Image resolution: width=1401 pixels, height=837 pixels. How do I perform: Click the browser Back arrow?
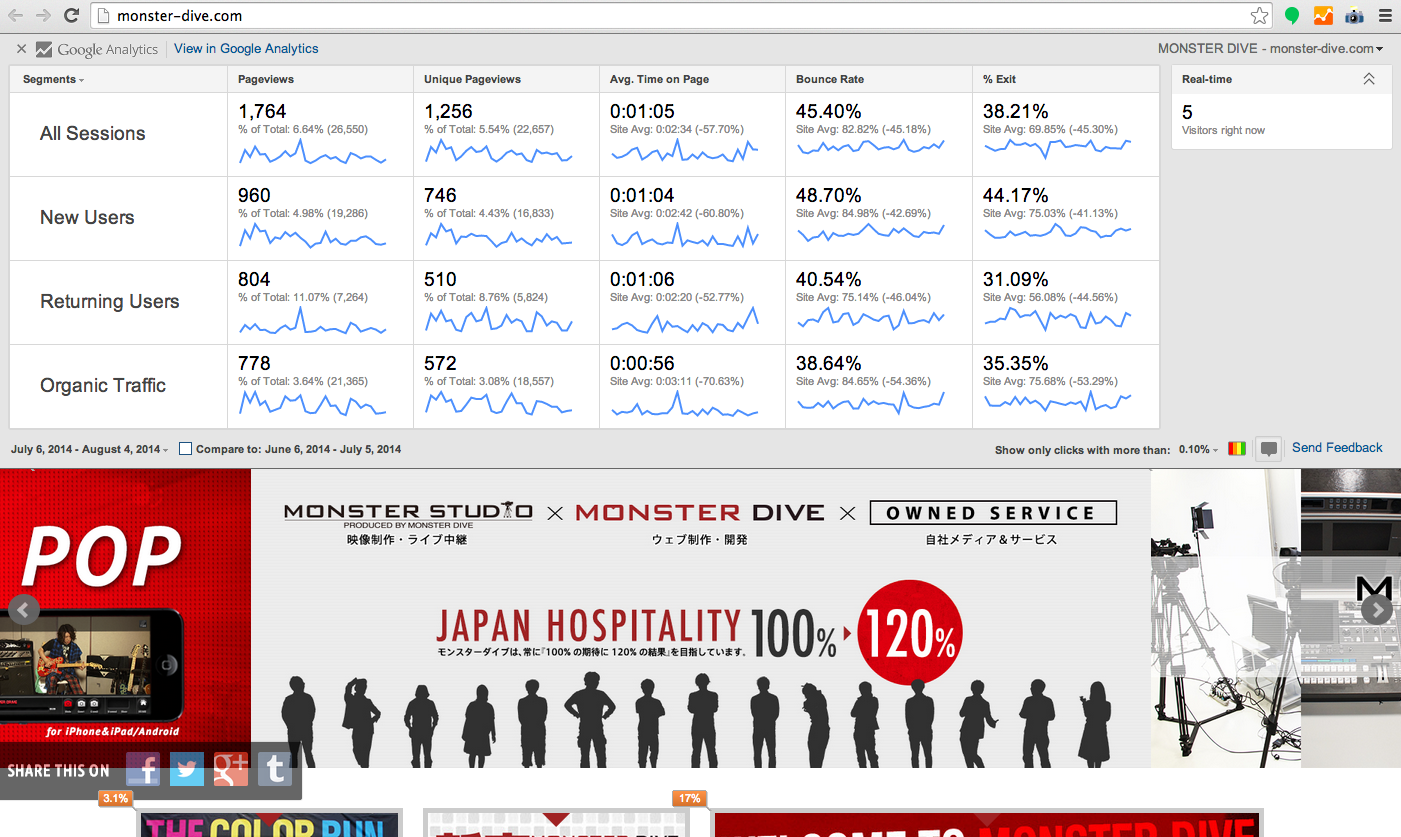click(15, 15)
